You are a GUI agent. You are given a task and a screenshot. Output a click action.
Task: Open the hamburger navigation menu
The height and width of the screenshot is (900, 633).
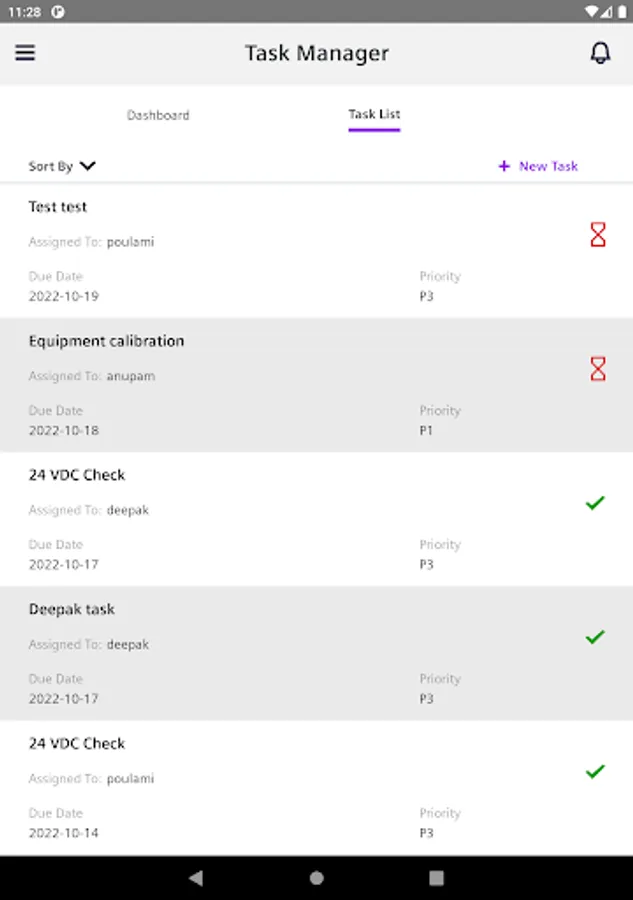tap(25, 53)
